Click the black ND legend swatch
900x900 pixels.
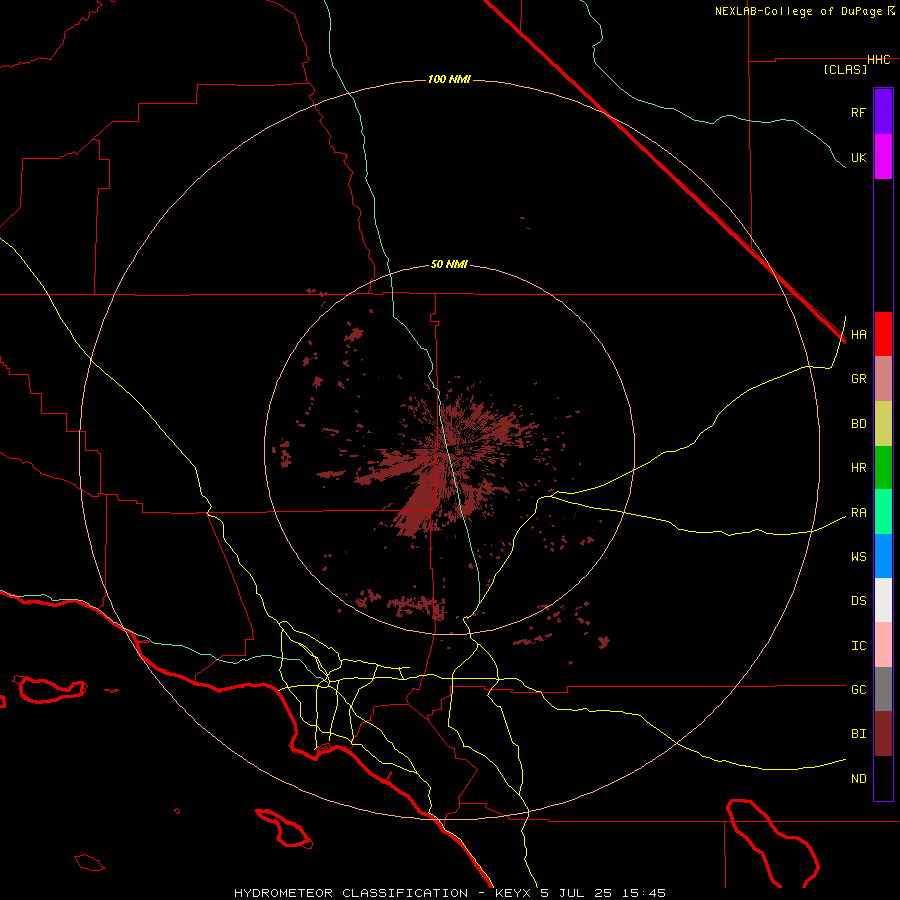(883, 778)
